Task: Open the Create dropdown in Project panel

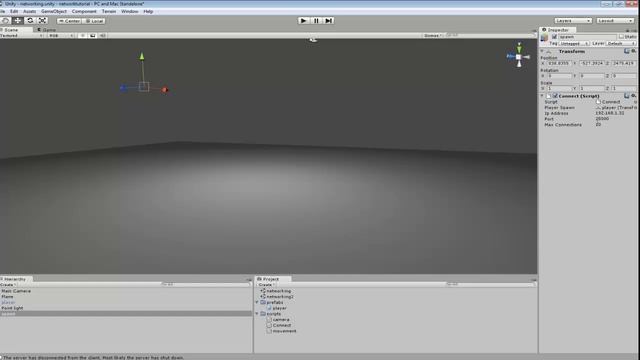Action: (267, 284)
